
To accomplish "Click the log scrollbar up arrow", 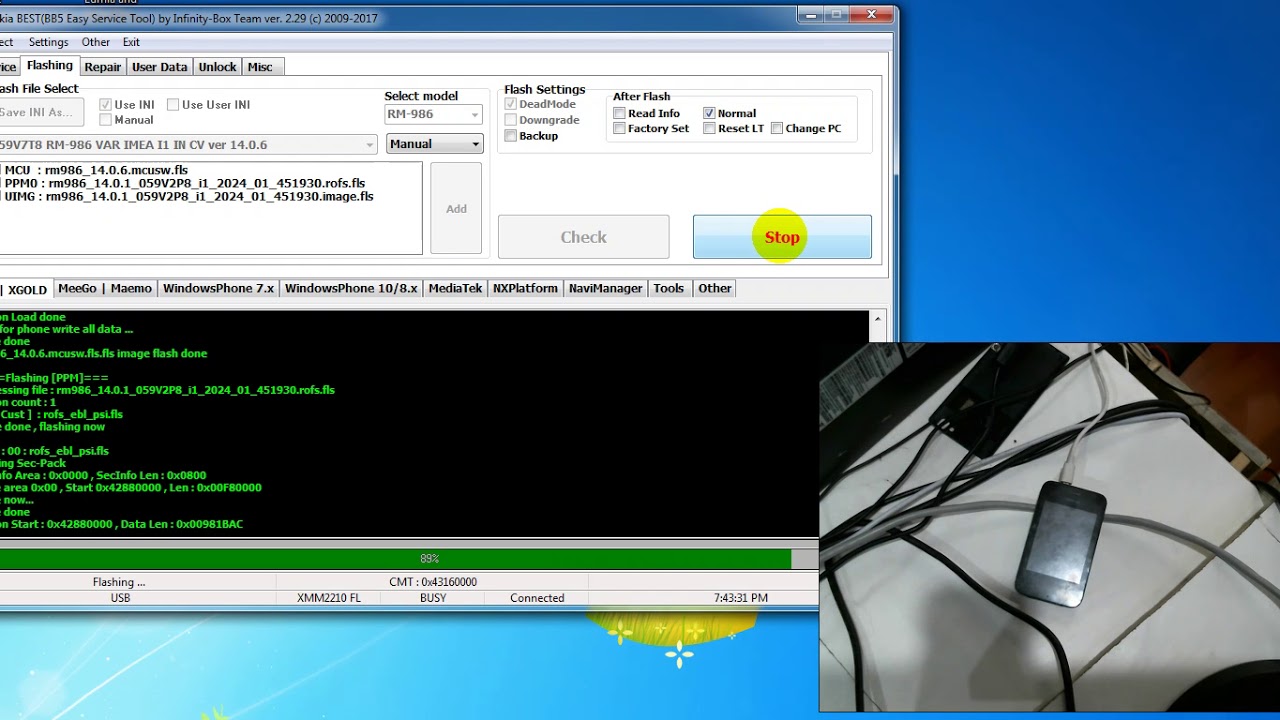I will 877,319.
